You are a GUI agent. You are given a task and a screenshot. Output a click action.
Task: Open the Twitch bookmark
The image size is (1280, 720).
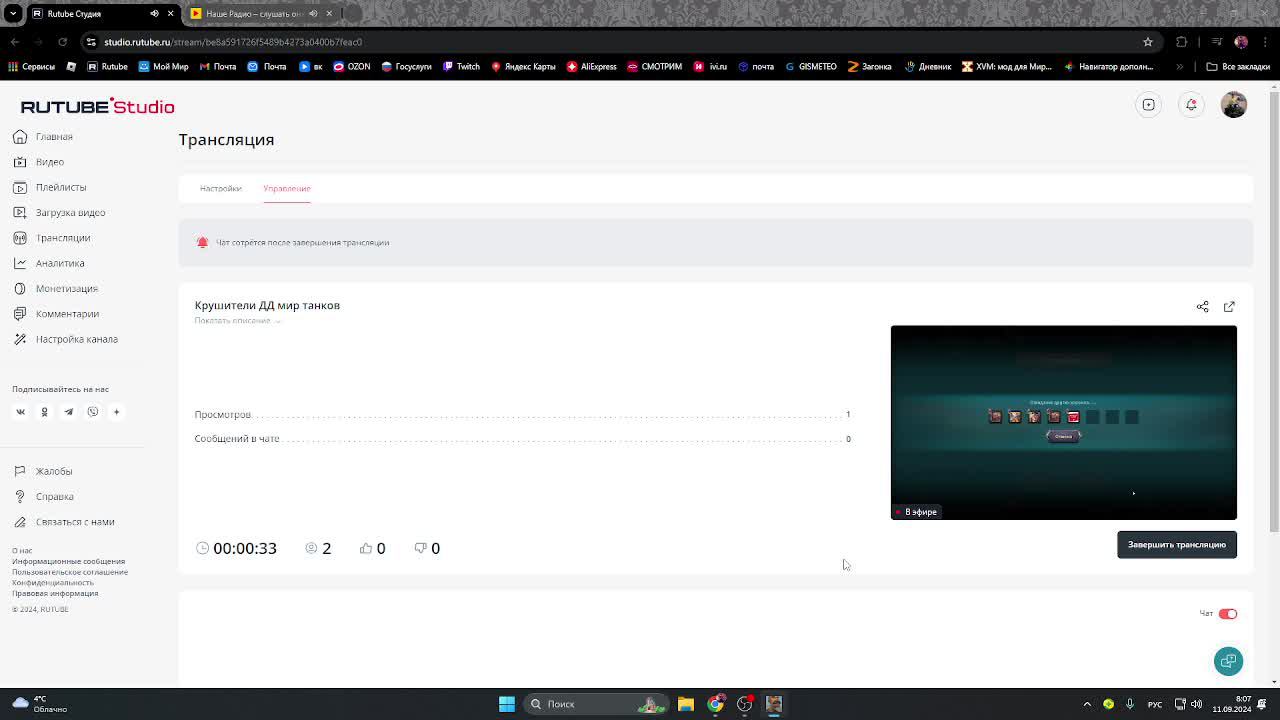click(462, 67)
